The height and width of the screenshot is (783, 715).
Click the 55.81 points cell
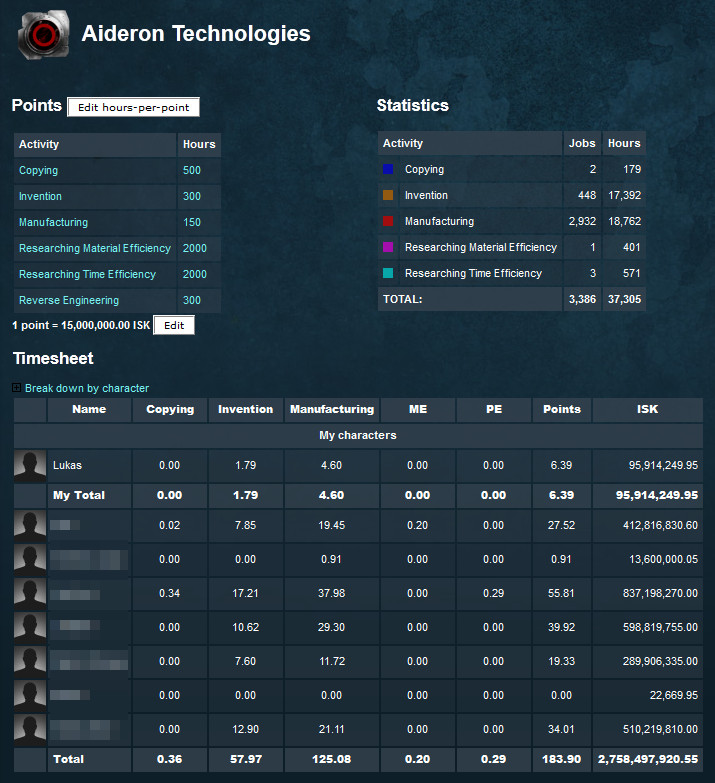562,593
